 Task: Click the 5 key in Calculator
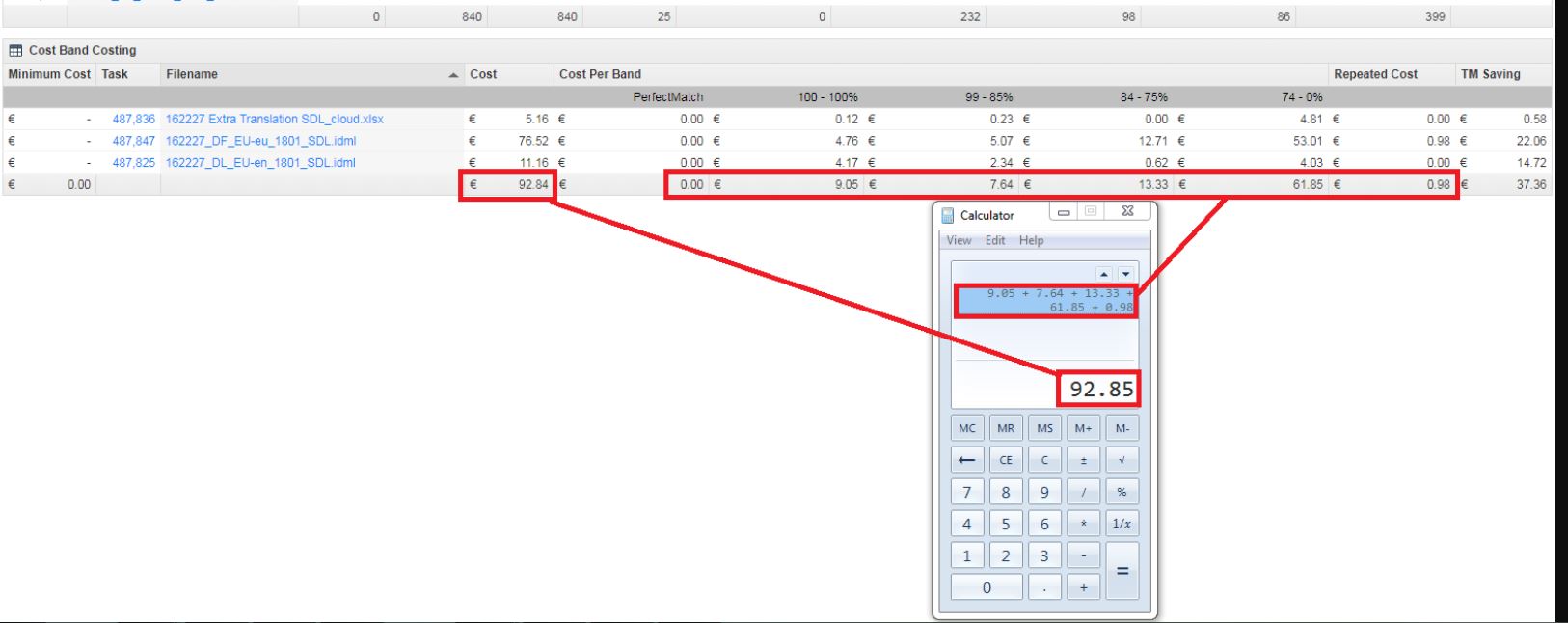(x=1006, y=524)
